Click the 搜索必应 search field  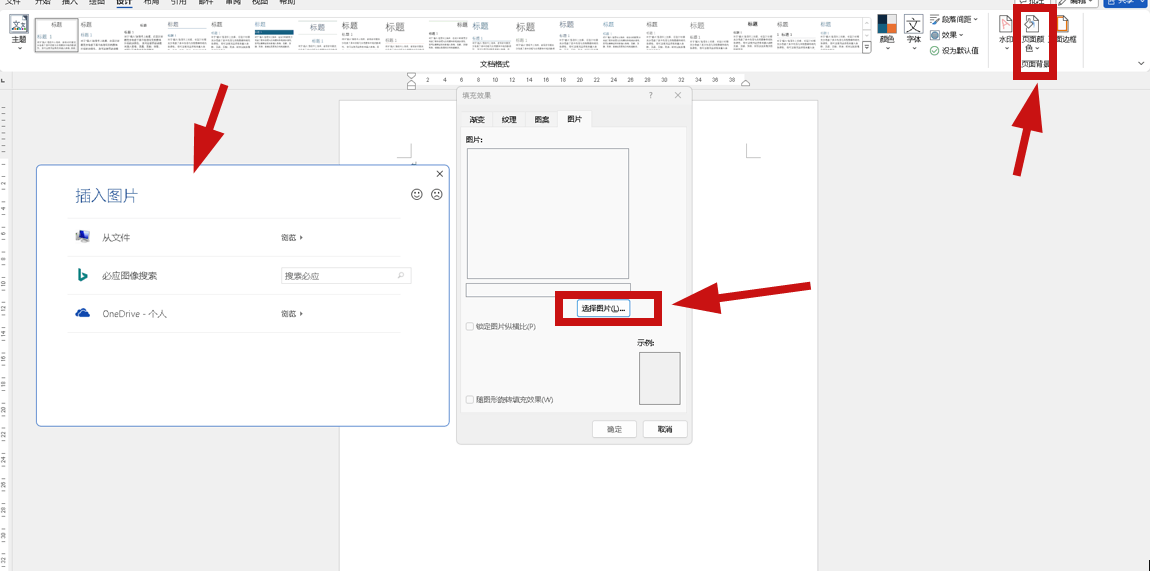(x=346, y=276)
